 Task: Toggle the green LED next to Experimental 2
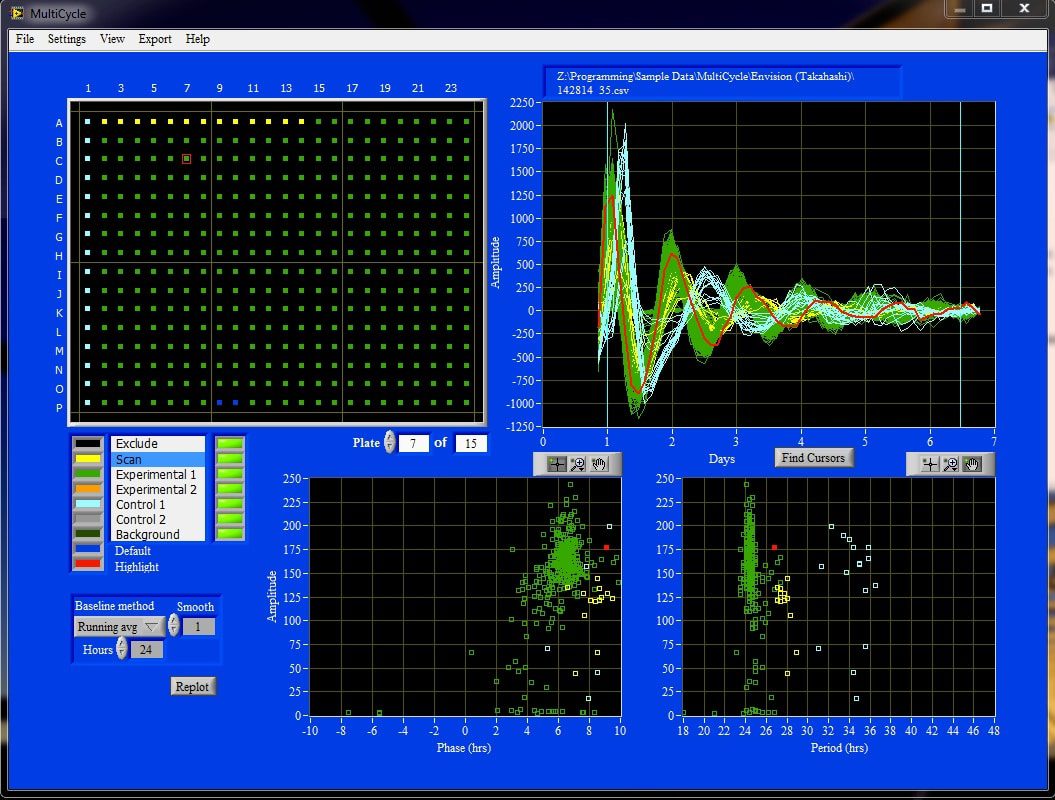tap(227, 489)
